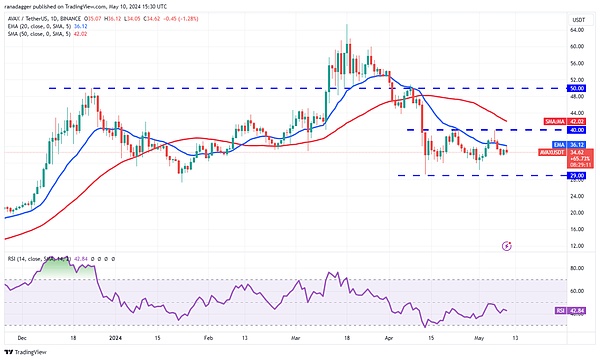The image size is (600, 360).
Task: Click the 50.00 horizontal line price label
Action: click(x=577, y=88)
